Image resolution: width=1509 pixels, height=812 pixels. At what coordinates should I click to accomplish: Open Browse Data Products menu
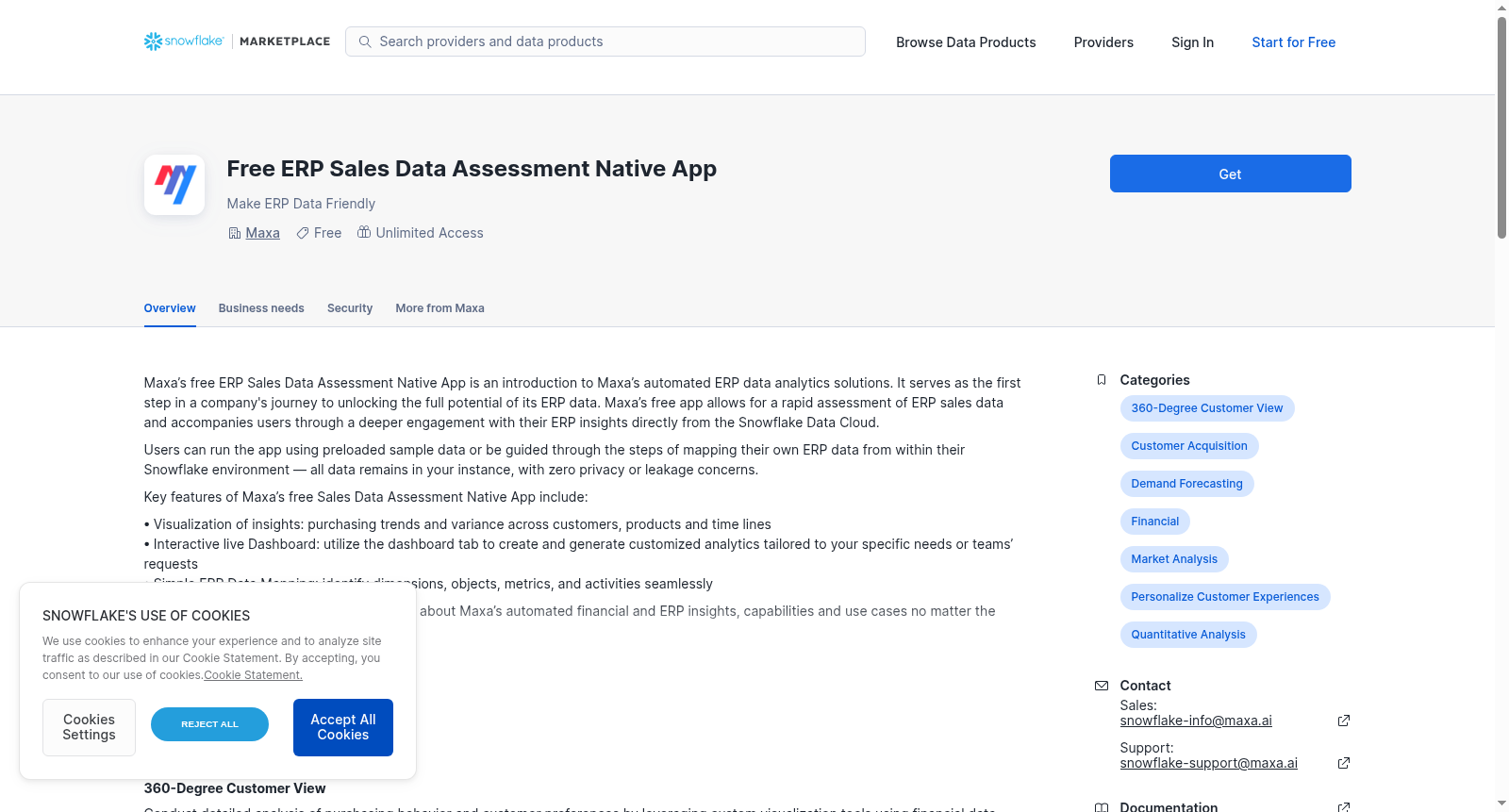coord(966,42)
